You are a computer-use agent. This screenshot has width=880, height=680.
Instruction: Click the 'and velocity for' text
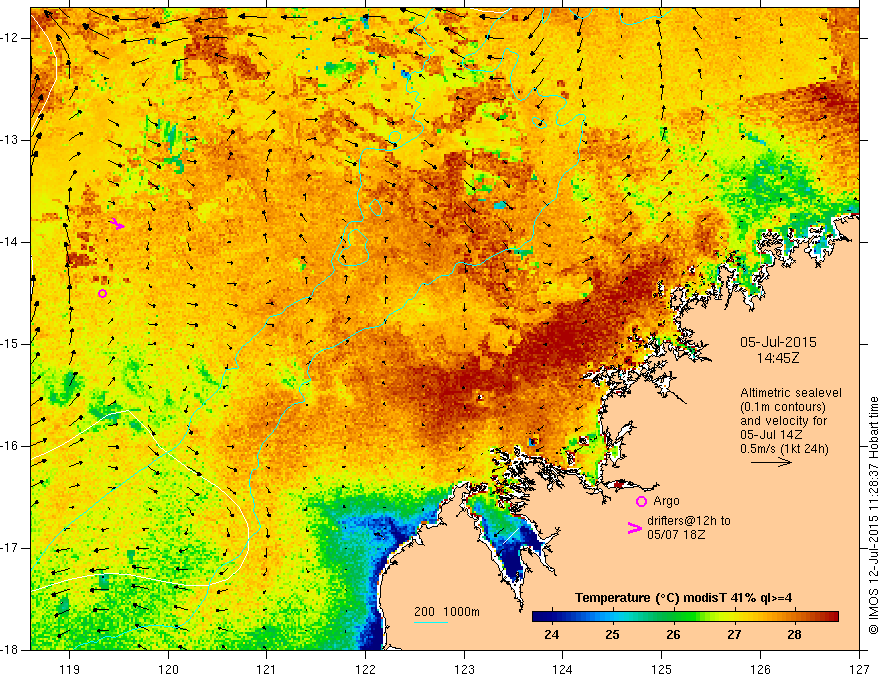tap(783, 421)
